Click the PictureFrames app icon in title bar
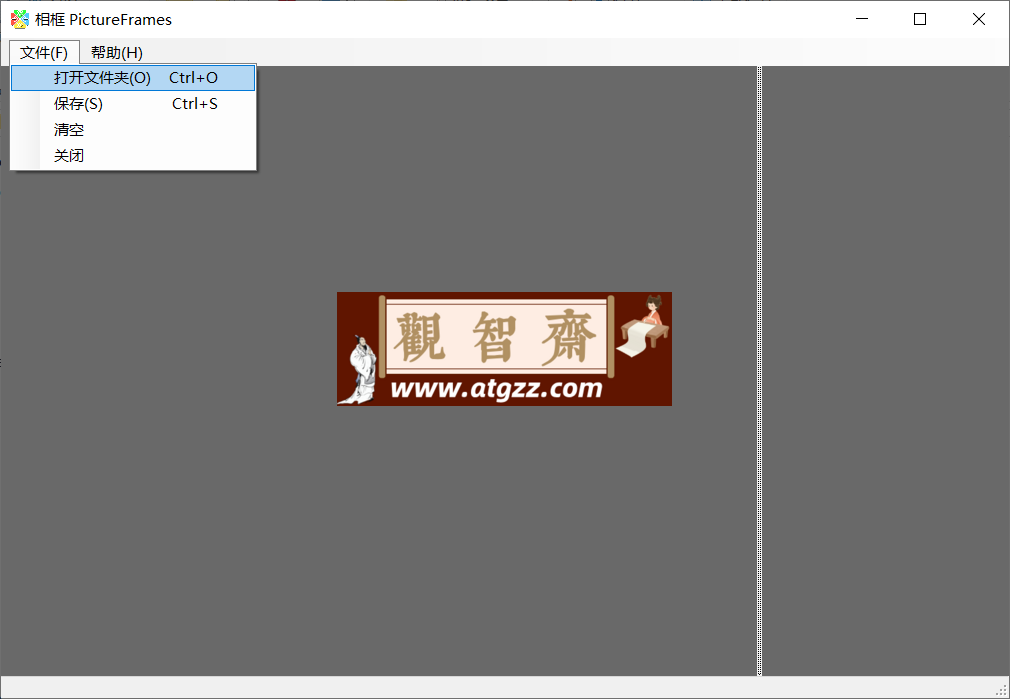 click(20, 19)
